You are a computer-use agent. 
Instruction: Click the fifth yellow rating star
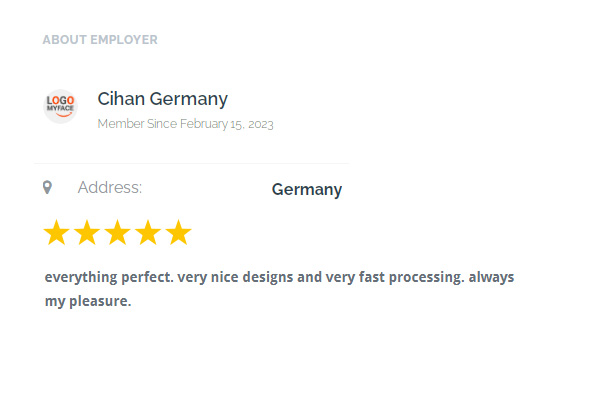[178, 232]
